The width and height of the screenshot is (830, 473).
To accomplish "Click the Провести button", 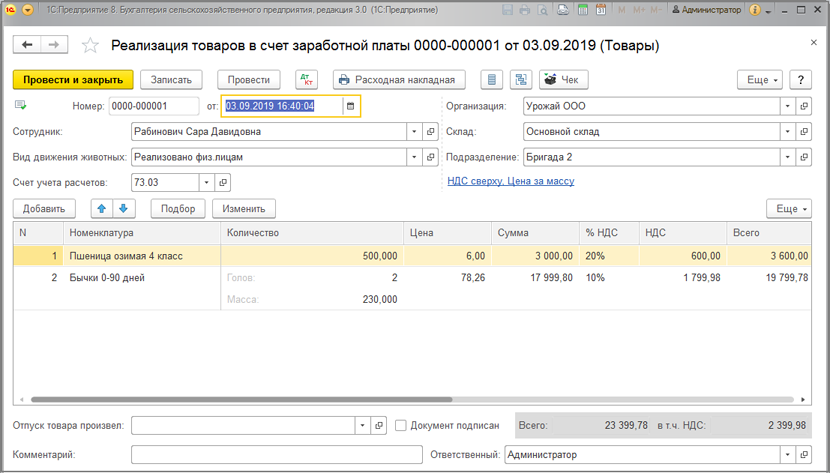I will [x=249, y=80].
